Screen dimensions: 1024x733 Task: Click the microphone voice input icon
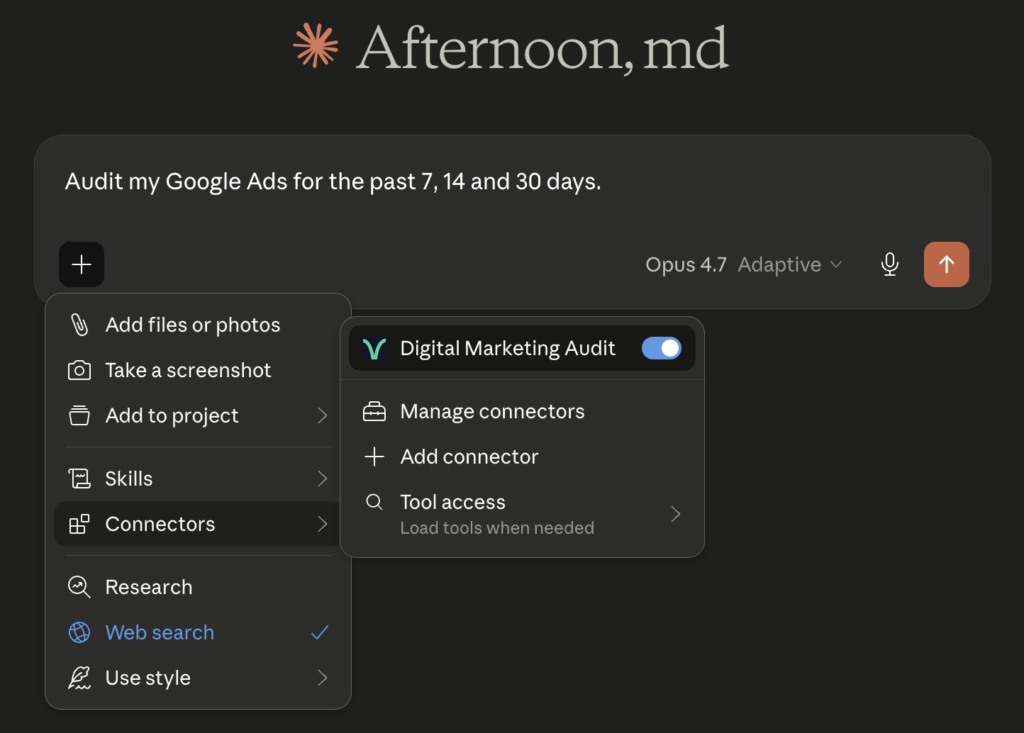click(889, 265)
